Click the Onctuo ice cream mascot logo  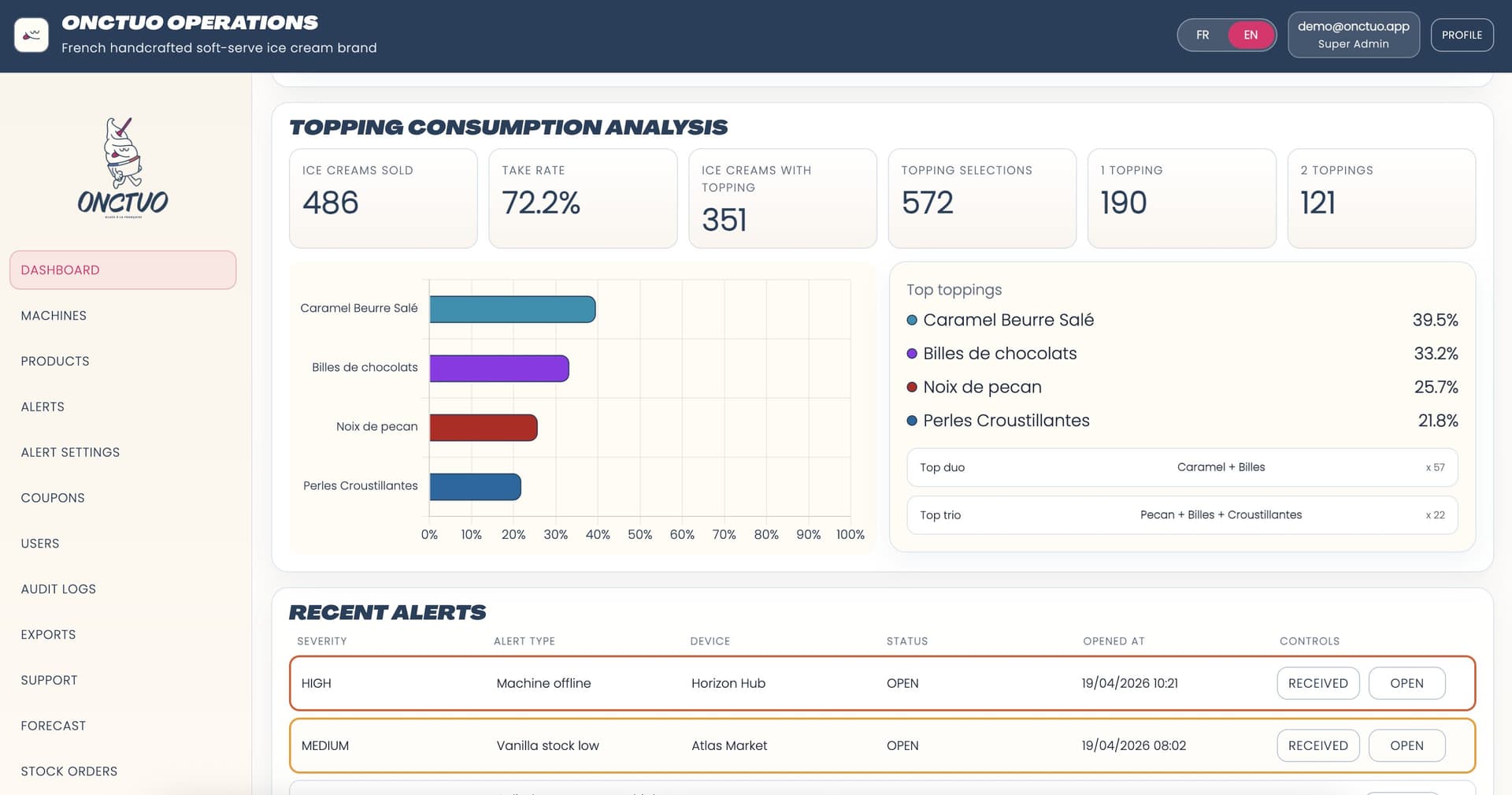pos(123,168)
